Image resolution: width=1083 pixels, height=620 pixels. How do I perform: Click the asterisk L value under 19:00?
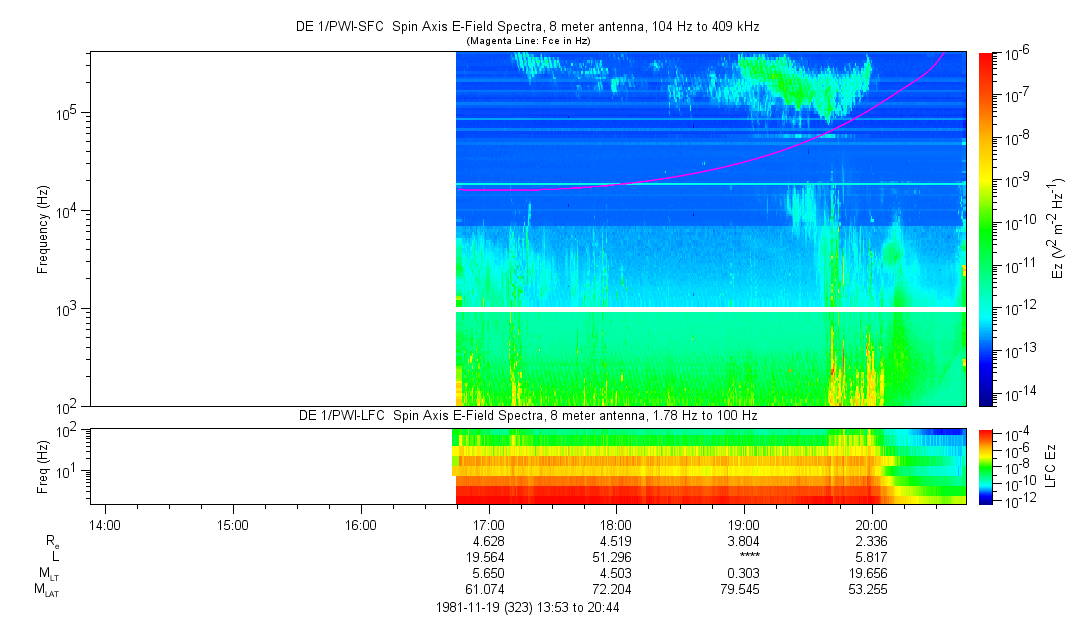pos(744,557)
